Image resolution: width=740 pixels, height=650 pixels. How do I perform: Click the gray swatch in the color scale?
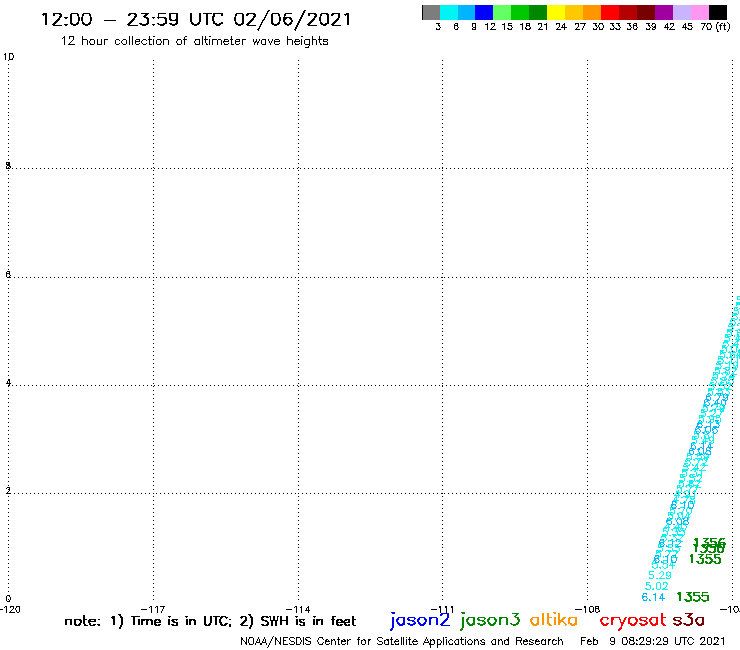431,12
